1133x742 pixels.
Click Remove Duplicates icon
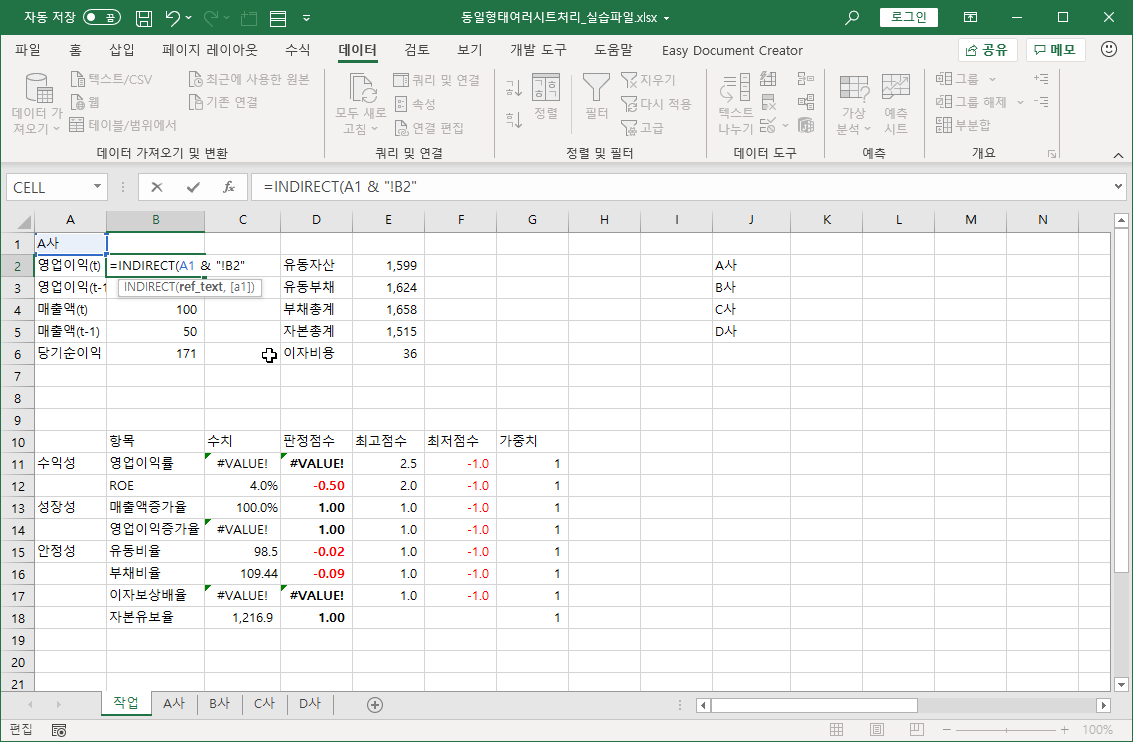click(x=768, y=102)
